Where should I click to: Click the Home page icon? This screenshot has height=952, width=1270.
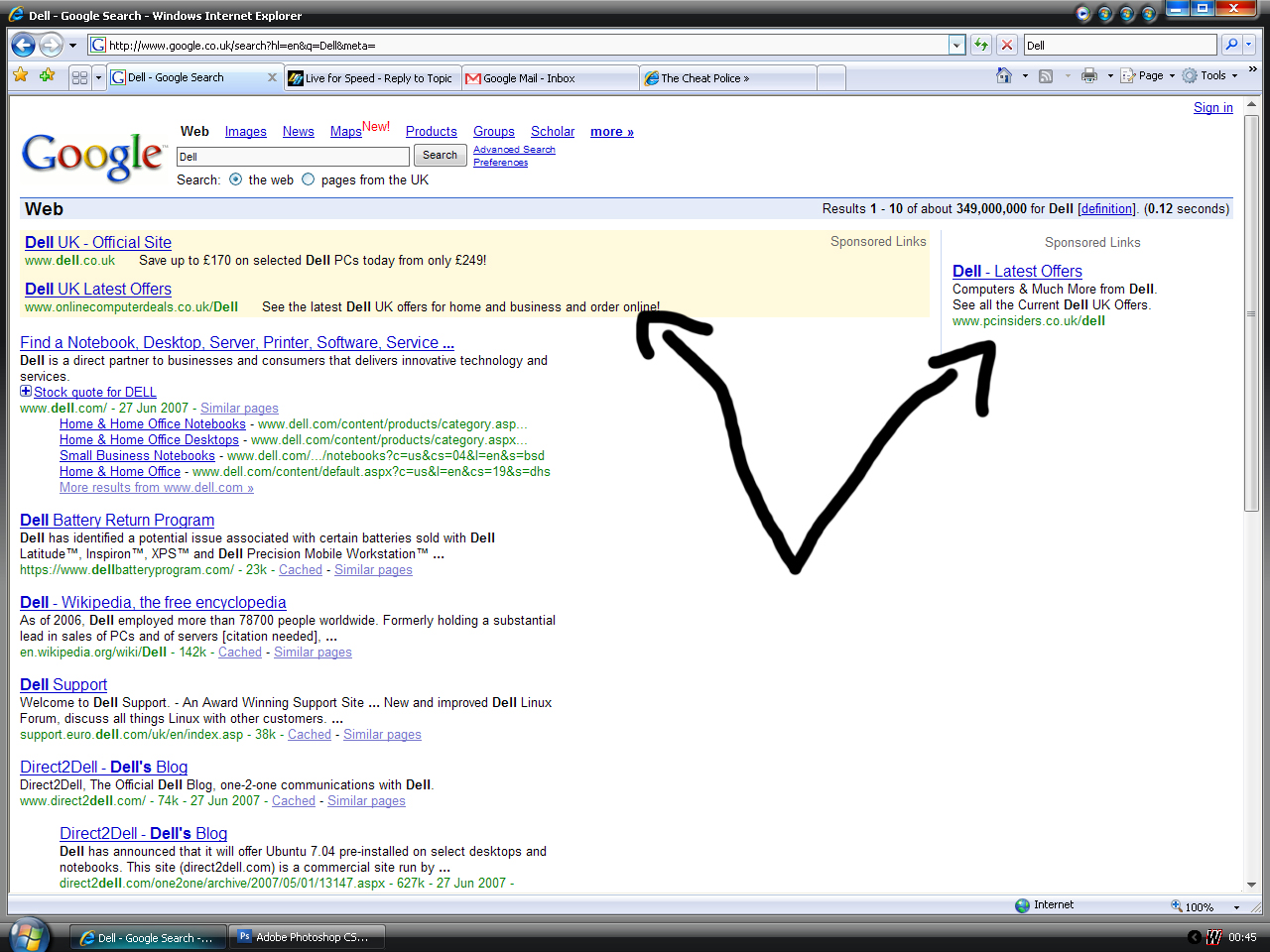[x=1004, y=75]
